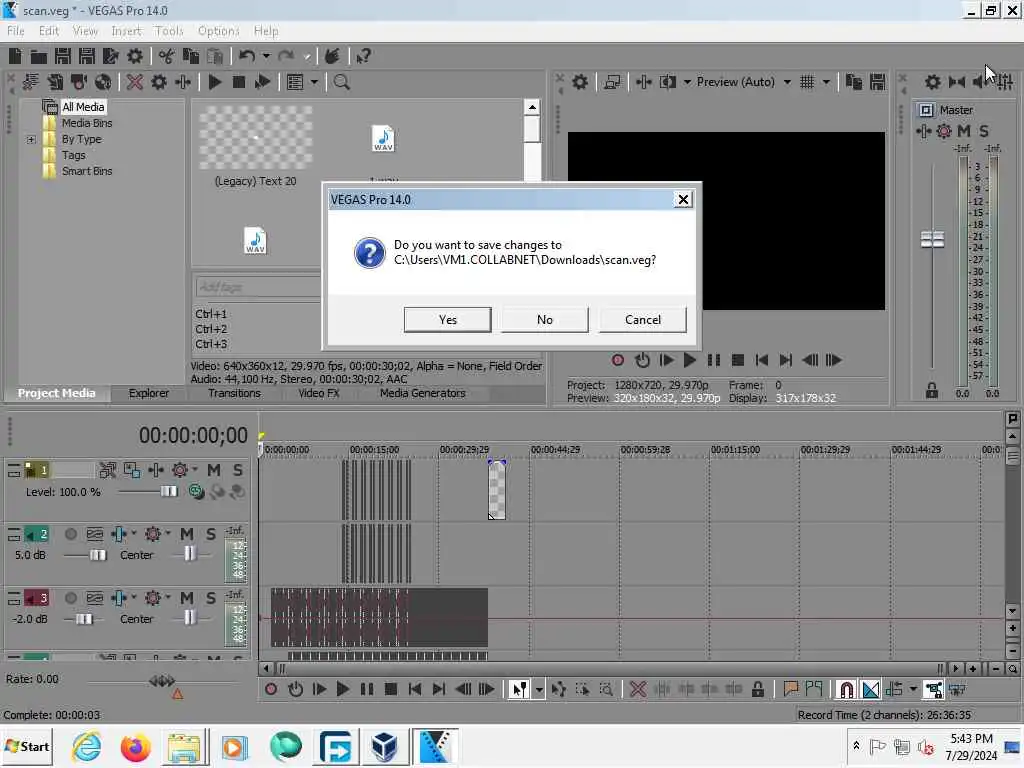Click the Undo arrow icon

[x=246, y=56]
